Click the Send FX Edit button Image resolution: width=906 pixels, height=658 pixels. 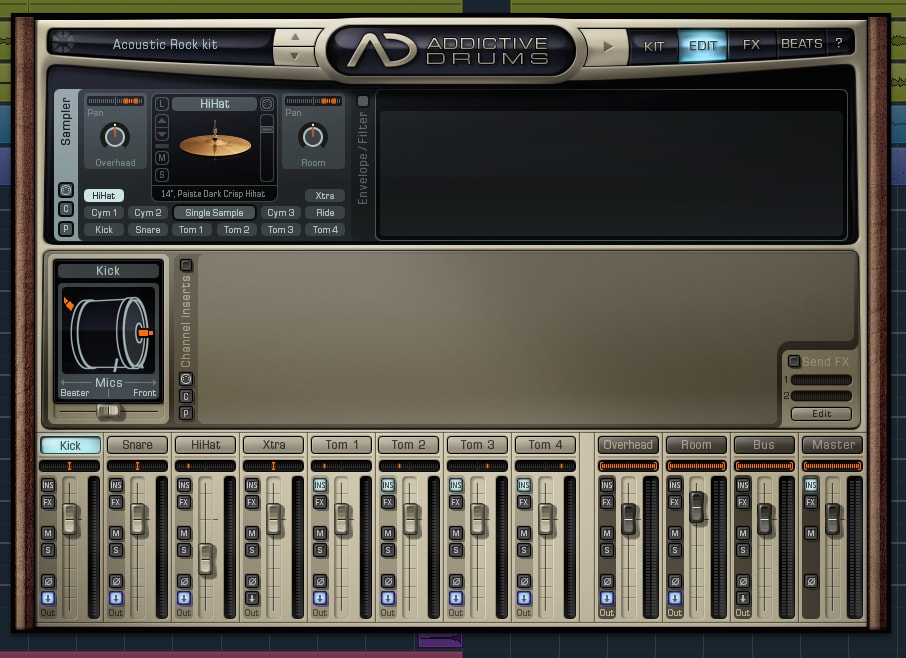821,414
